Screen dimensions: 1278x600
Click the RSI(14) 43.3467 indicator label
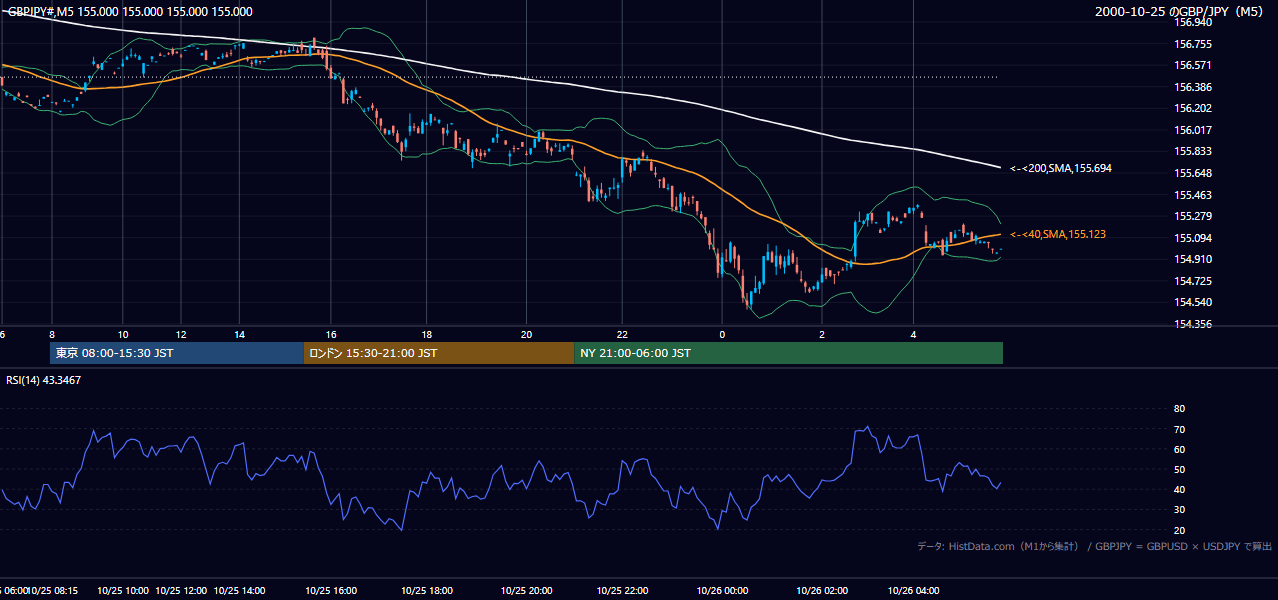click(x=44, y=380)
